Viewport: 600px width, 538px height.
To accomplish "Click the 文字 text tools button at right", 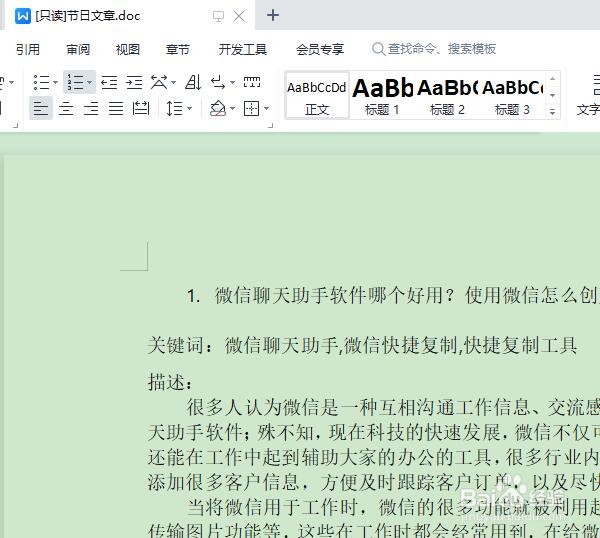I will click(588, 95).
